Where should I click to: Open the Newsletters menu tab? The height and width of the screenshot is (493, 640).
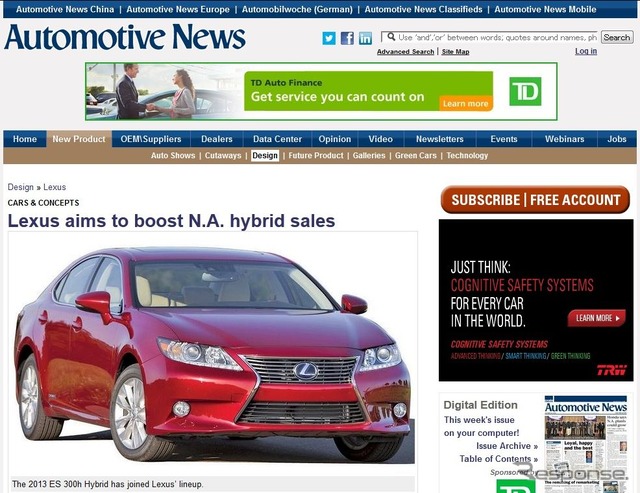(x=440, y=139)
